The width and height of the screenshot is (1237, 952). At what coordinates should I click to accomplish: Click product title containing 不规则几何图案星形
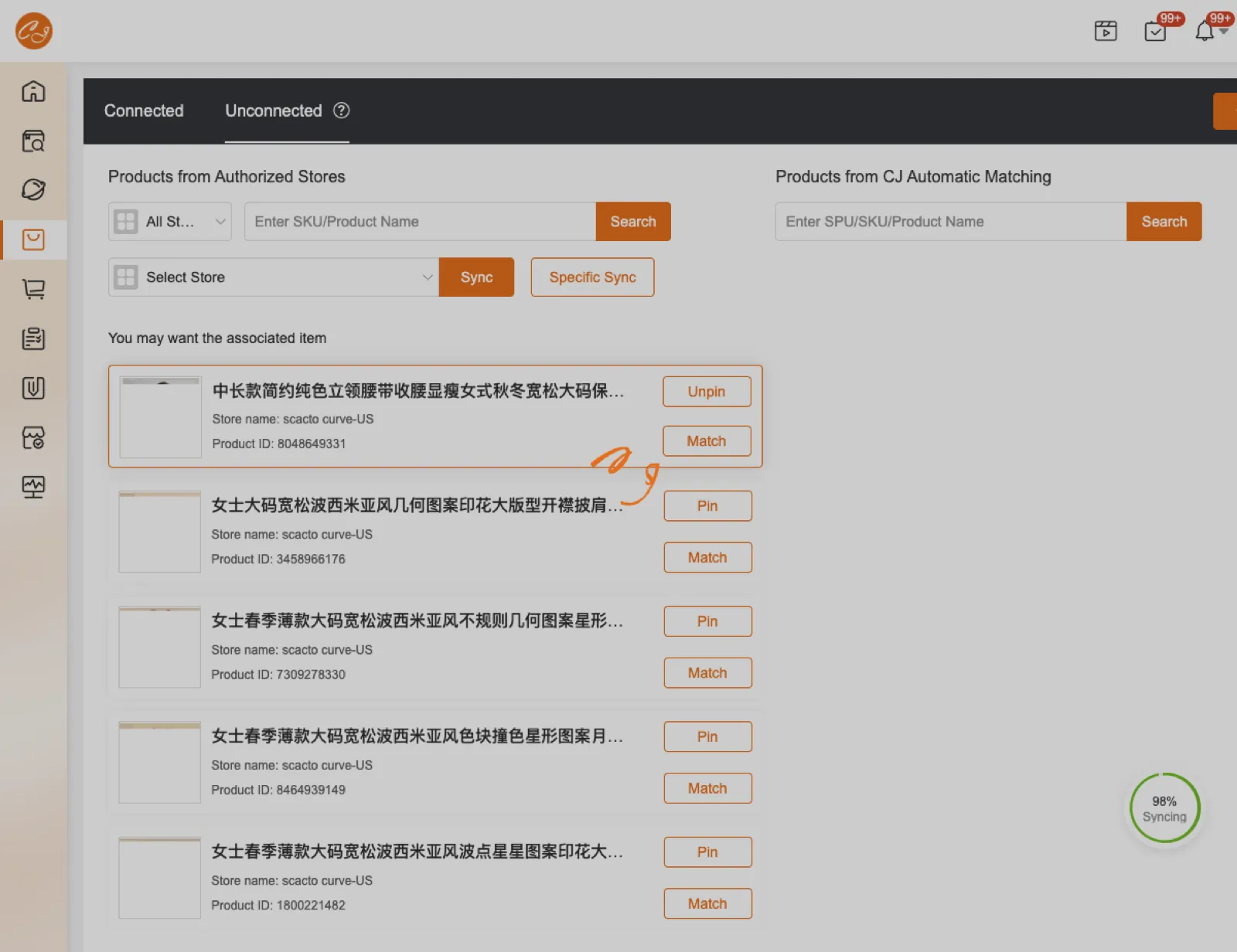(417, 620)
